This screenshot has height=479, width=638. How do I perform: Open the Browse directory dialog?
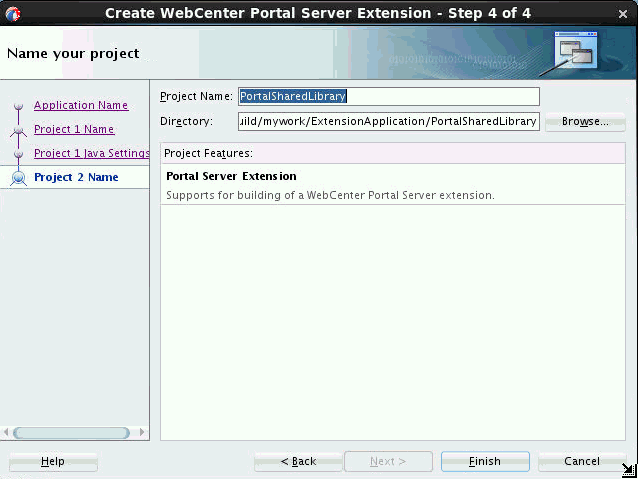[x=585, y=121]
